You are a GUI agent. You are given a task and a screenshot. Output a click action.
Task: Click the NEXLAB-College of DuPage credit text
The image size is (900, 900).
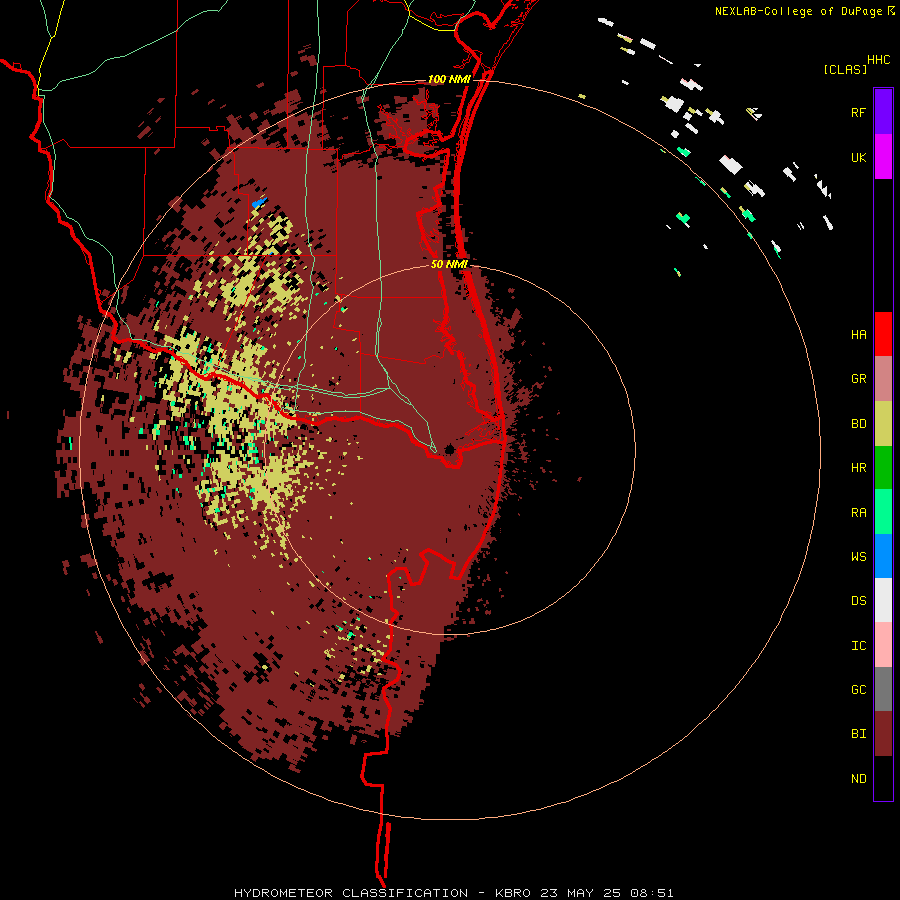click(798, 11)
